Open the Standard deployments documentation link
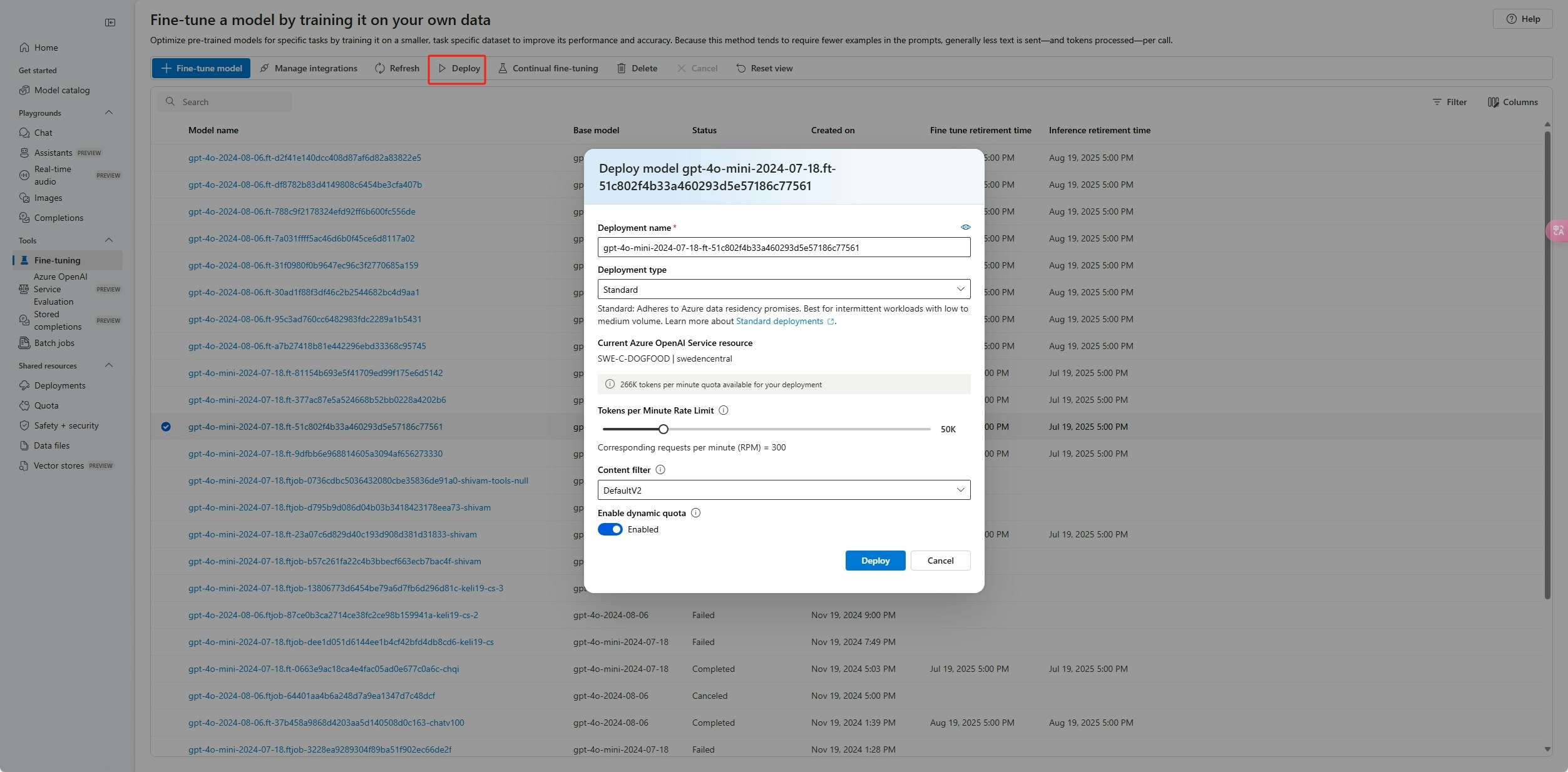Image resolution: width=1568 pixels, height=772 pixels. (x=781, y=321)
